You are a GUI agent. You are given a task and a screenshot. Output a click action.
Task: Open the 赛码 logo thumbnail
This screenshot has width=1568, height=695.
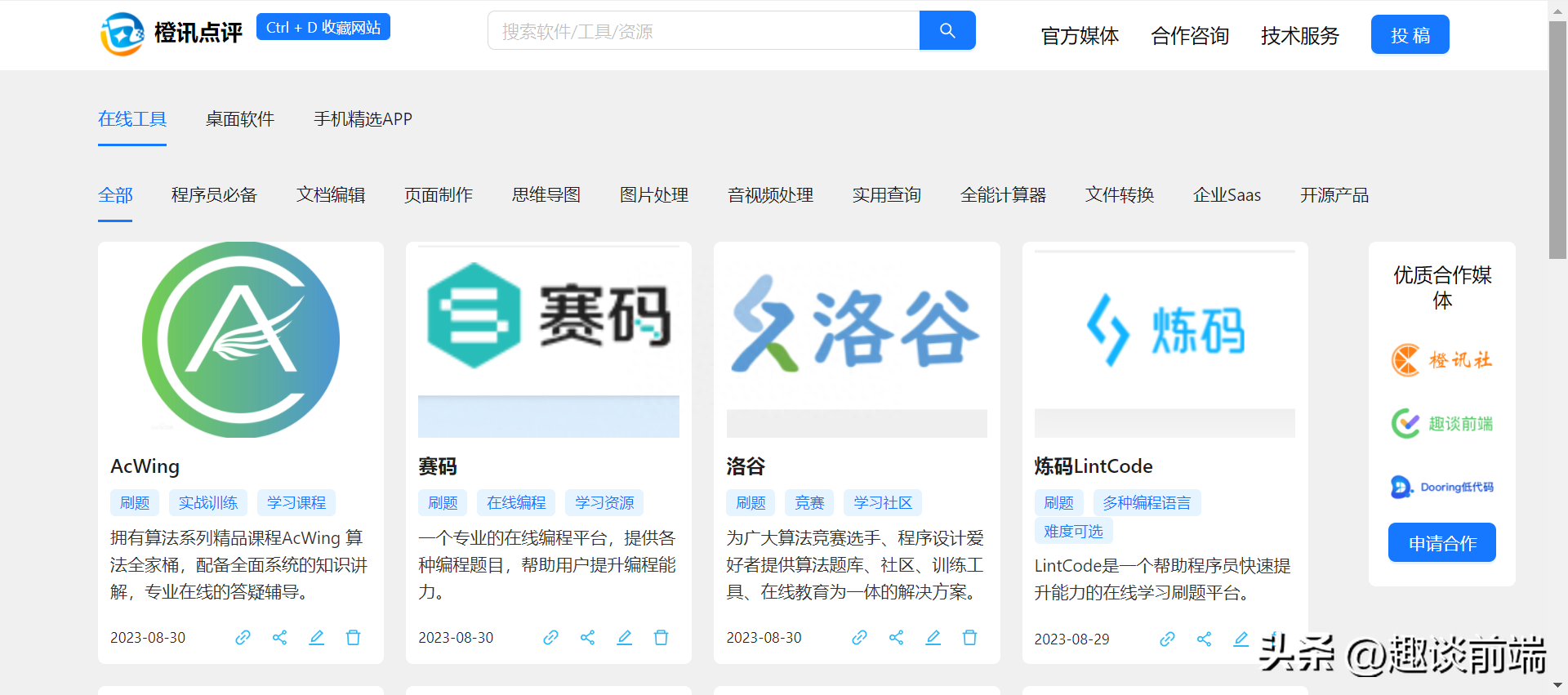(x=549, y=340)
